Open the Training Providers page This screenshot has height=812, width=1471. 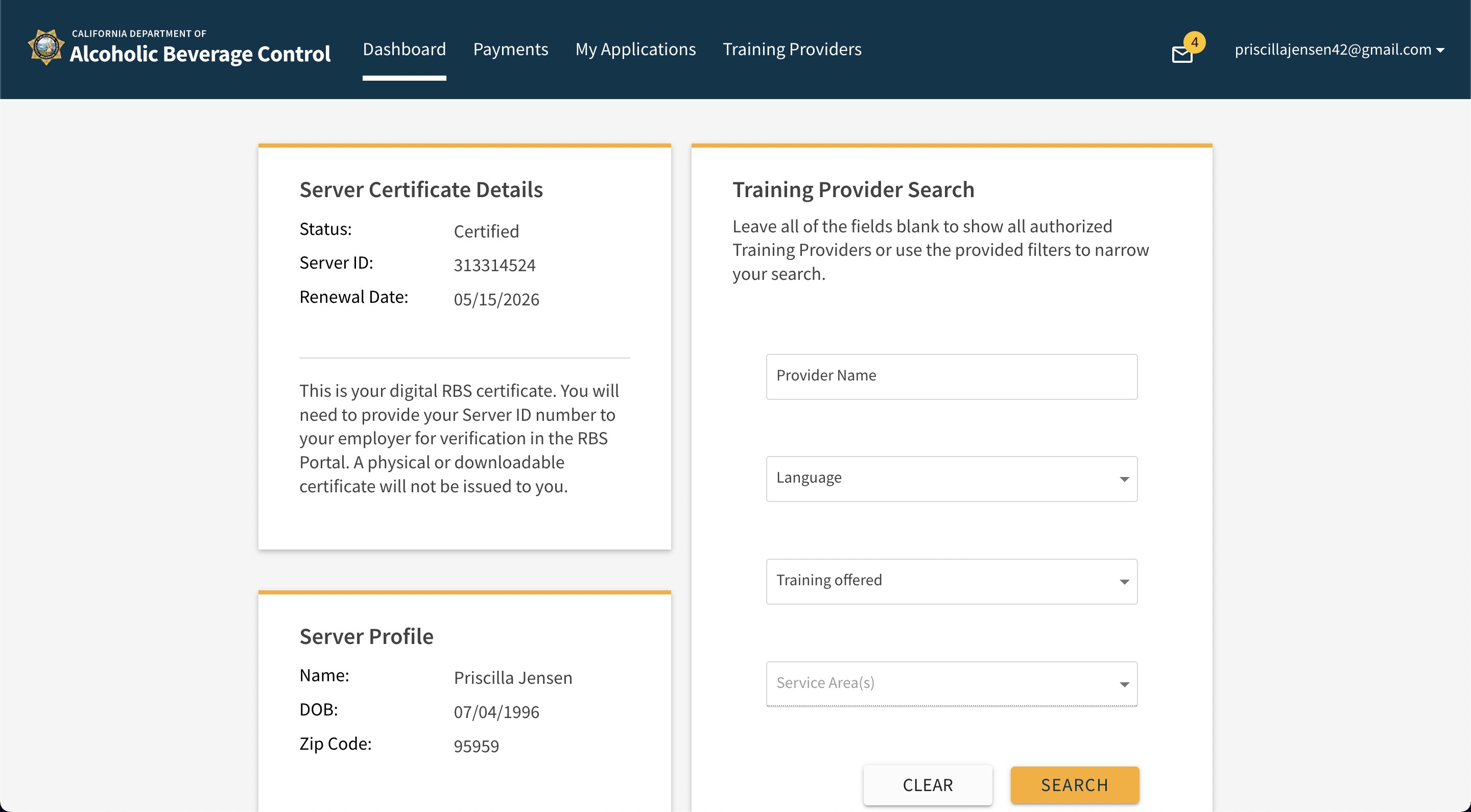point(792,49)
